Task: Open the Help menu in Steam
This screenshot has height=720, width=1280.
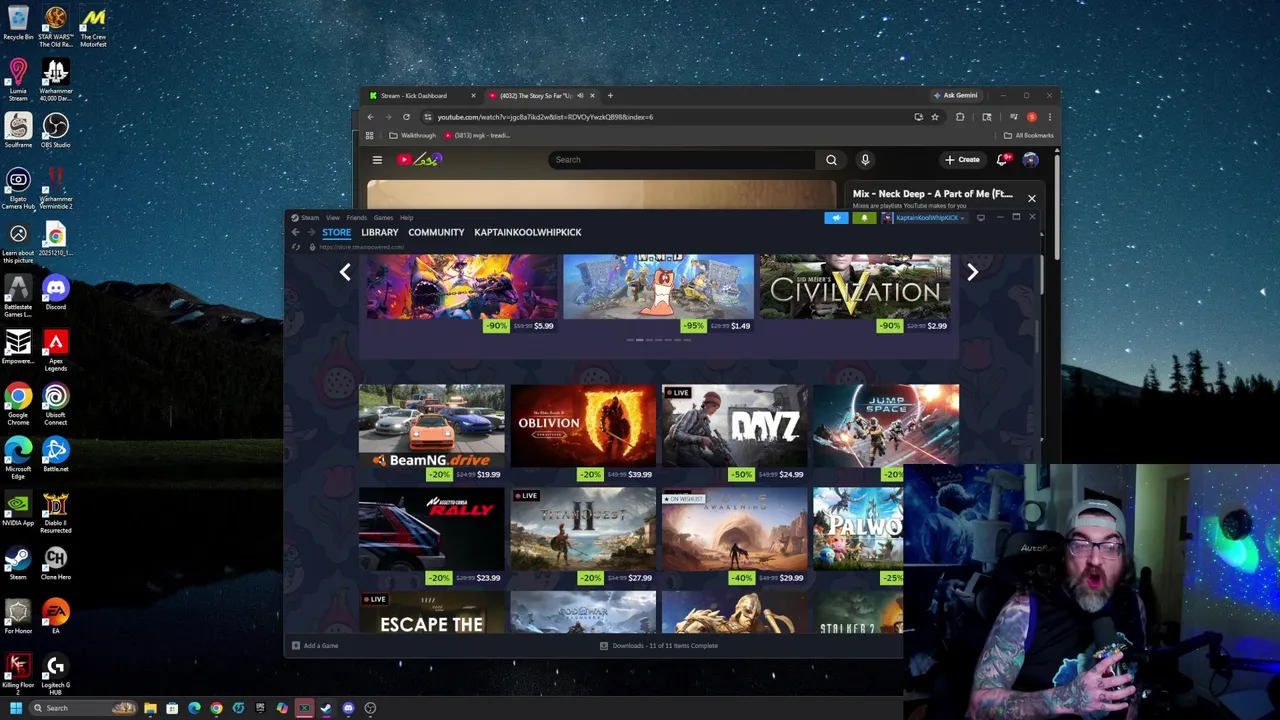Action: (x=406, y=217)
